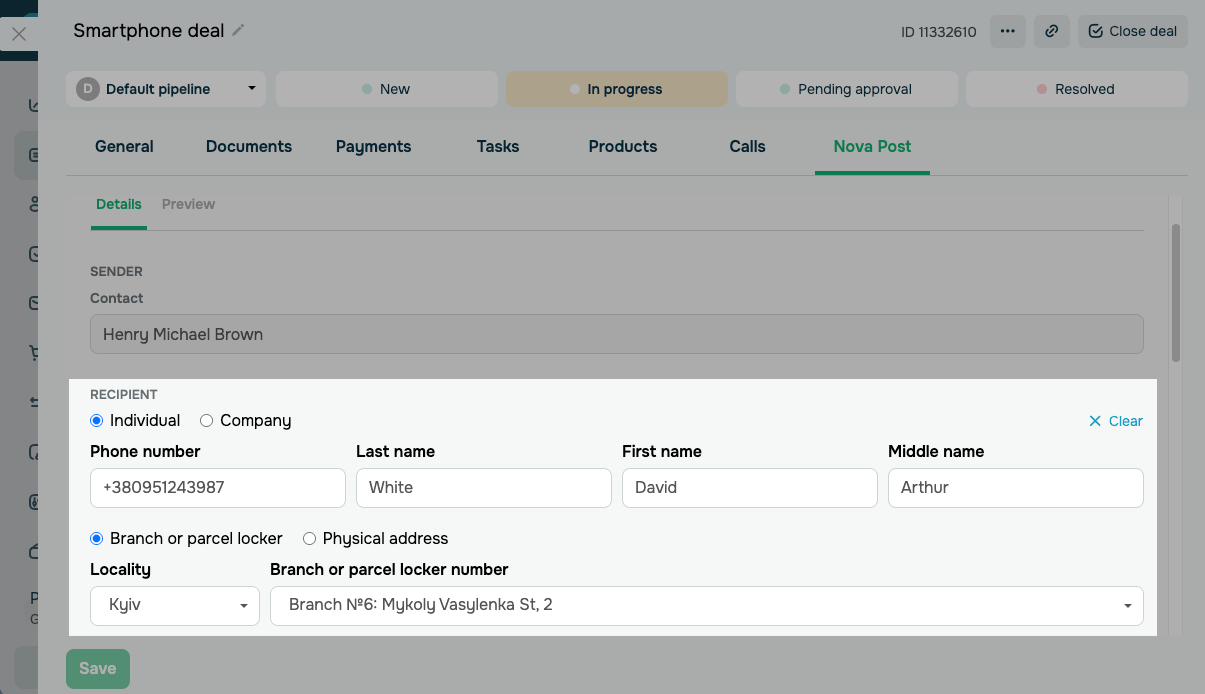The width and height of the screenshot is (1205, 694).
Task: Copy the deal link via the chain icon
Action: pos(1052,31)
